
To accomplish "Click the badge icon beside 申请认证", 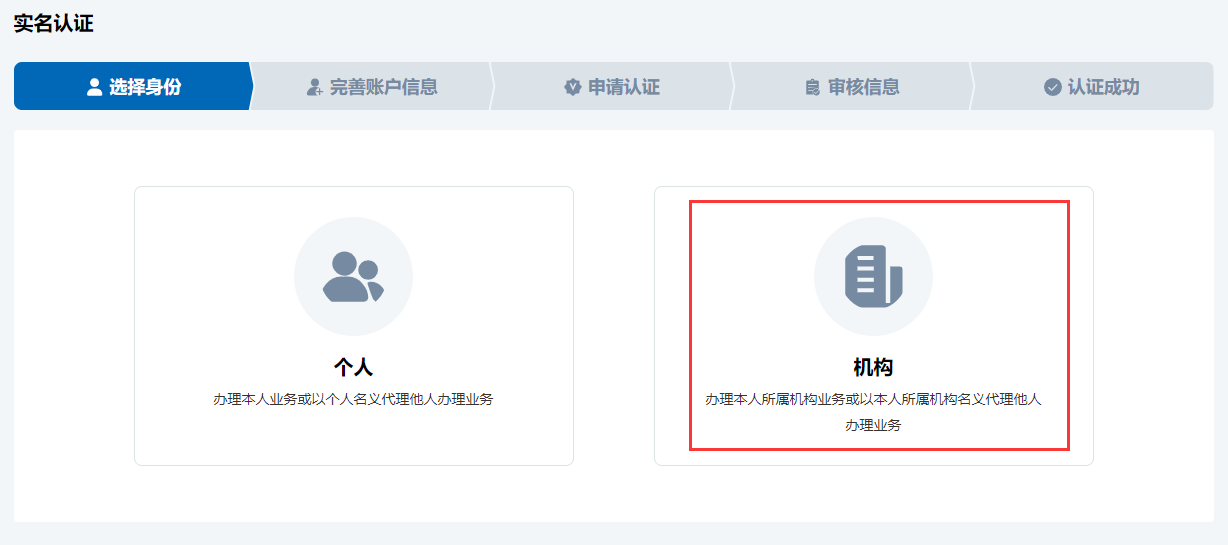I will (572, 87).
